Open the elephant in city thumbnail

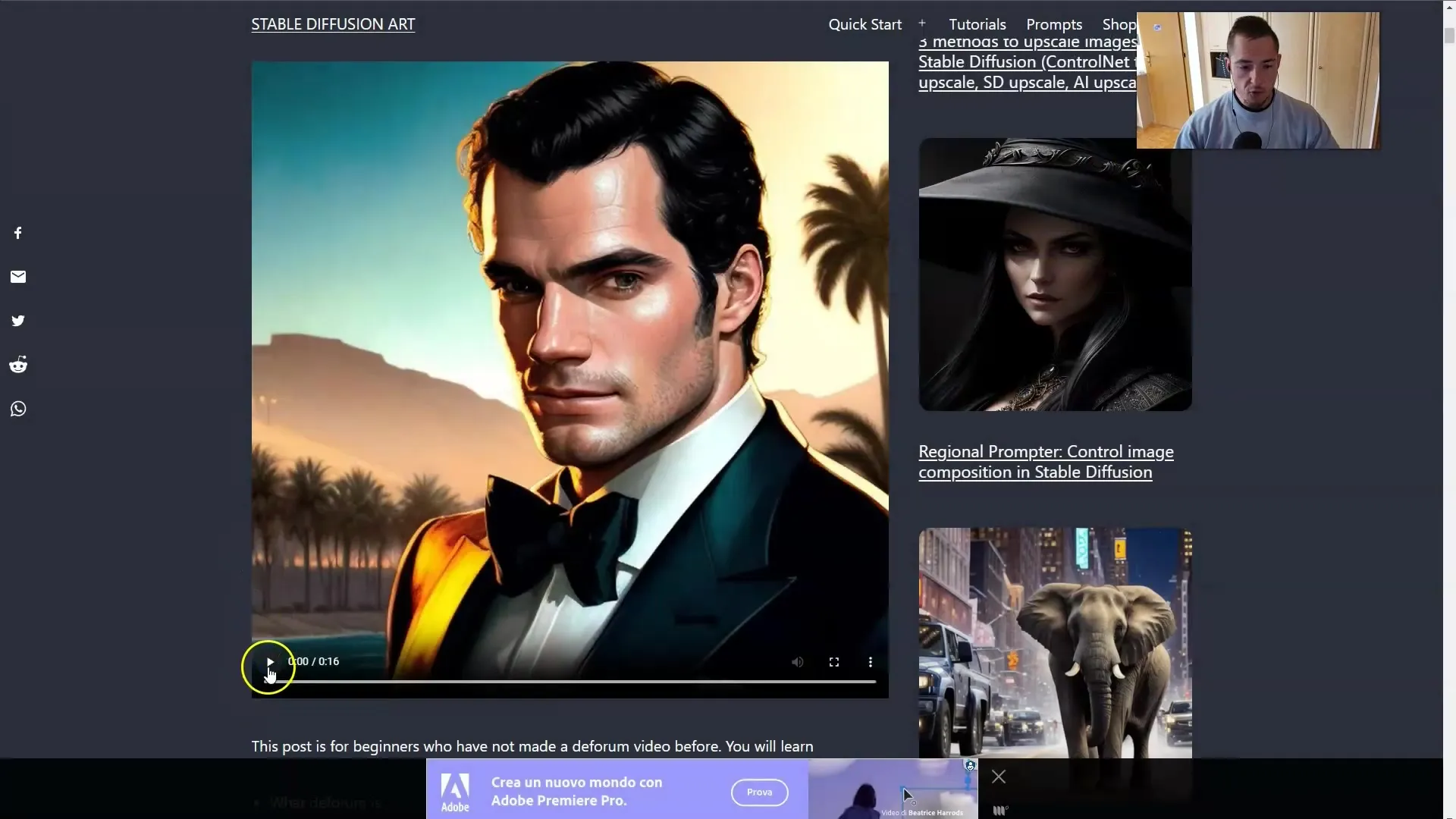coord(1055,643)
